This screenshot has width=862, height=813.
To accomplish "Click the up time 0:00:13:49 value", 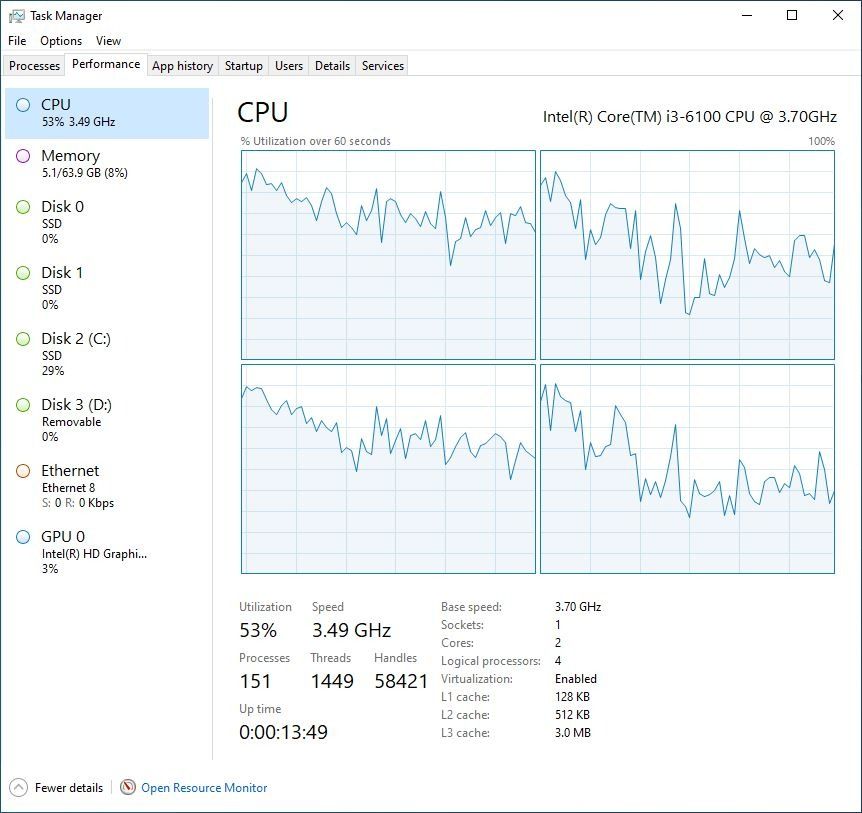I will (x=283, y=732).
